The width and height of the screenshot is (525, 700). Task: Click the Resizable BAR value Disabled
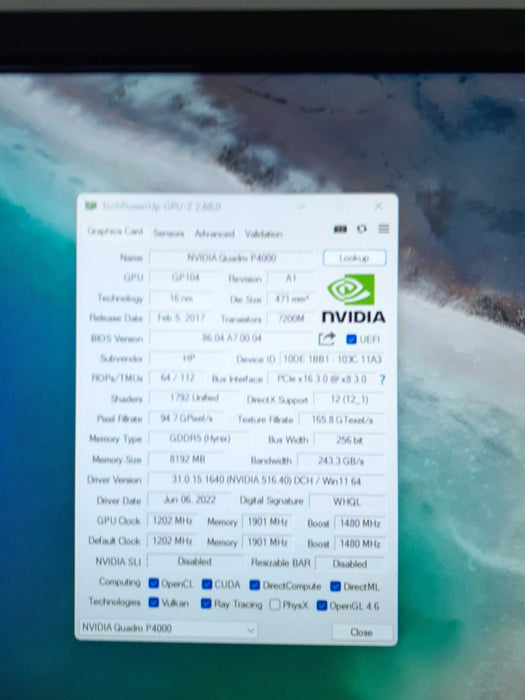pos(350,564)
